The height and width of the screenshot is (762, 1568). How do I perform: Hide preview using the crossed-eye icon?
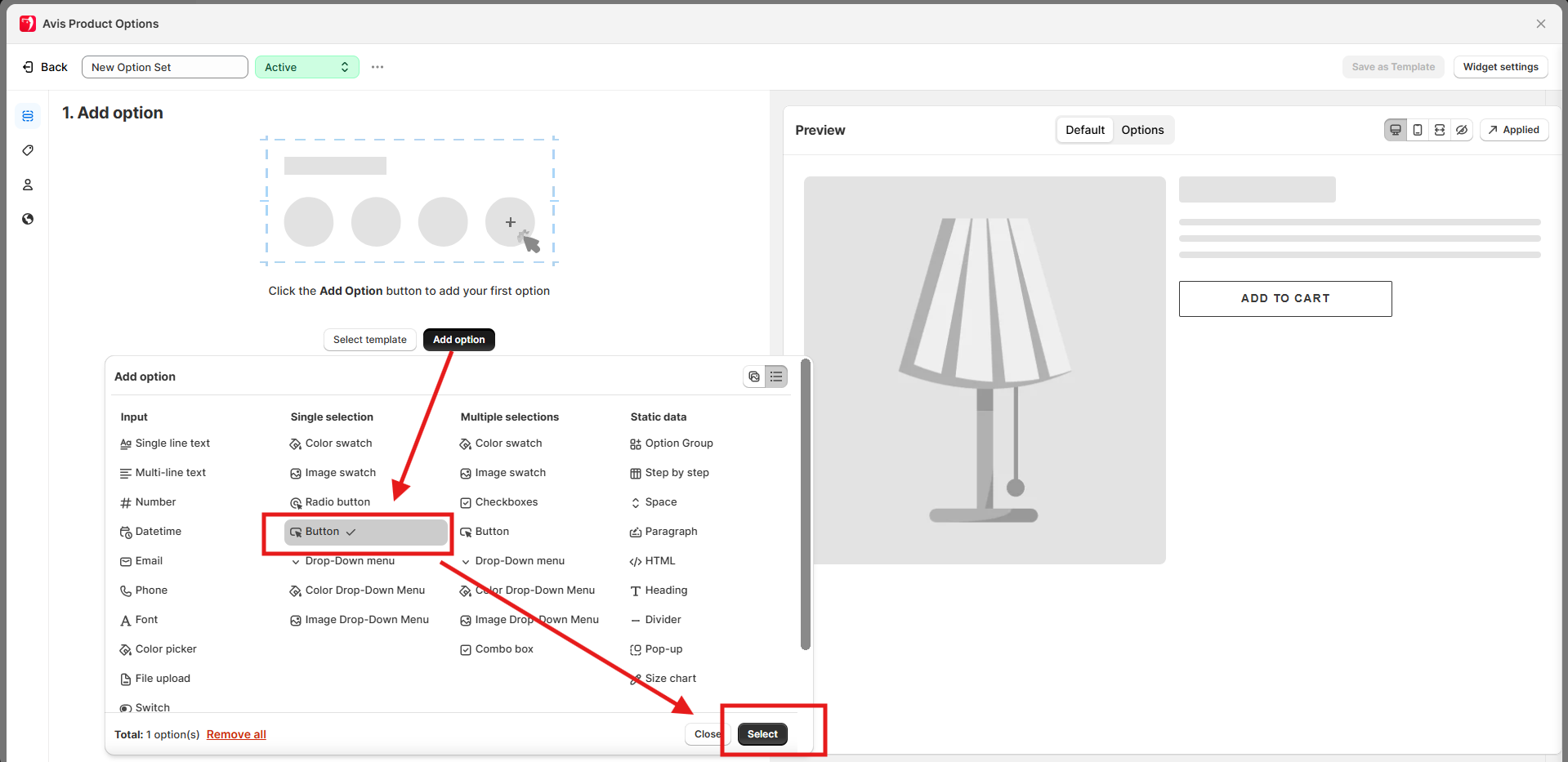point(1462,130)
